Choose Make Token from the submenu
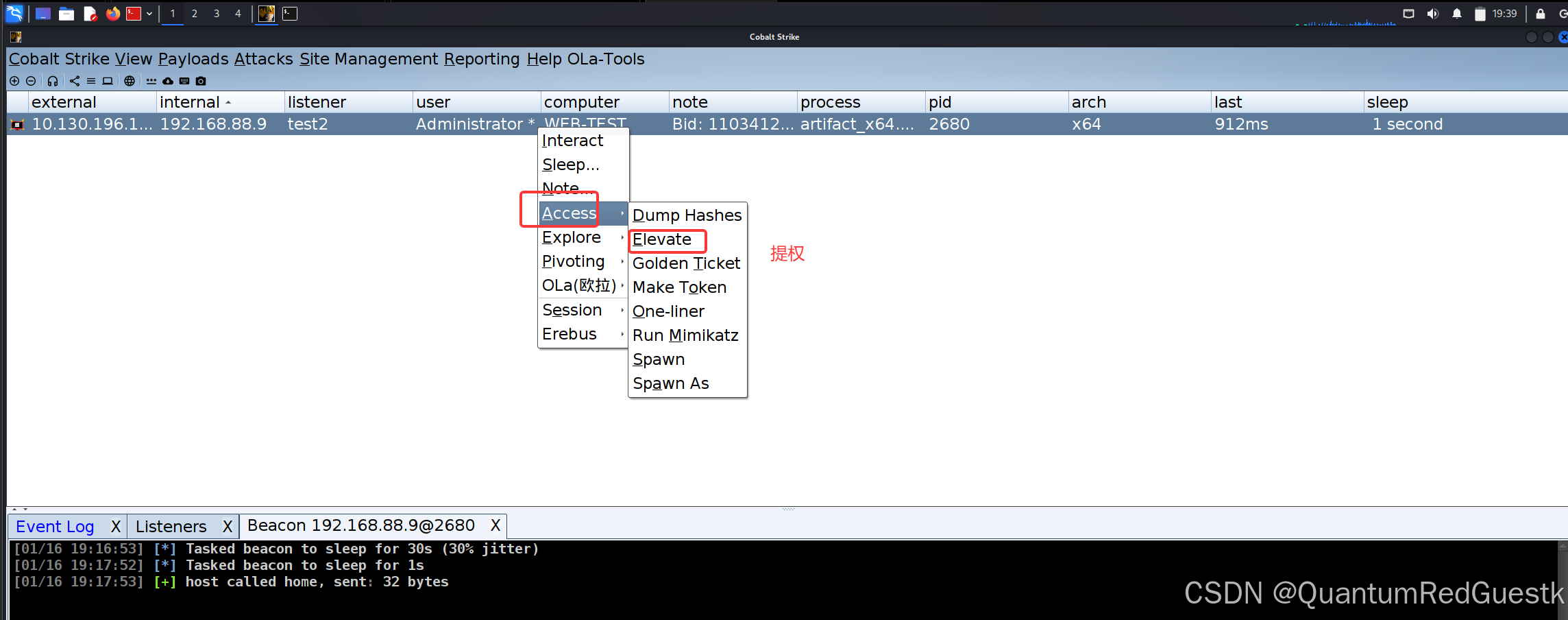Image resolution: width=1568 pixels, height=620 pixels. pos(687,287)
